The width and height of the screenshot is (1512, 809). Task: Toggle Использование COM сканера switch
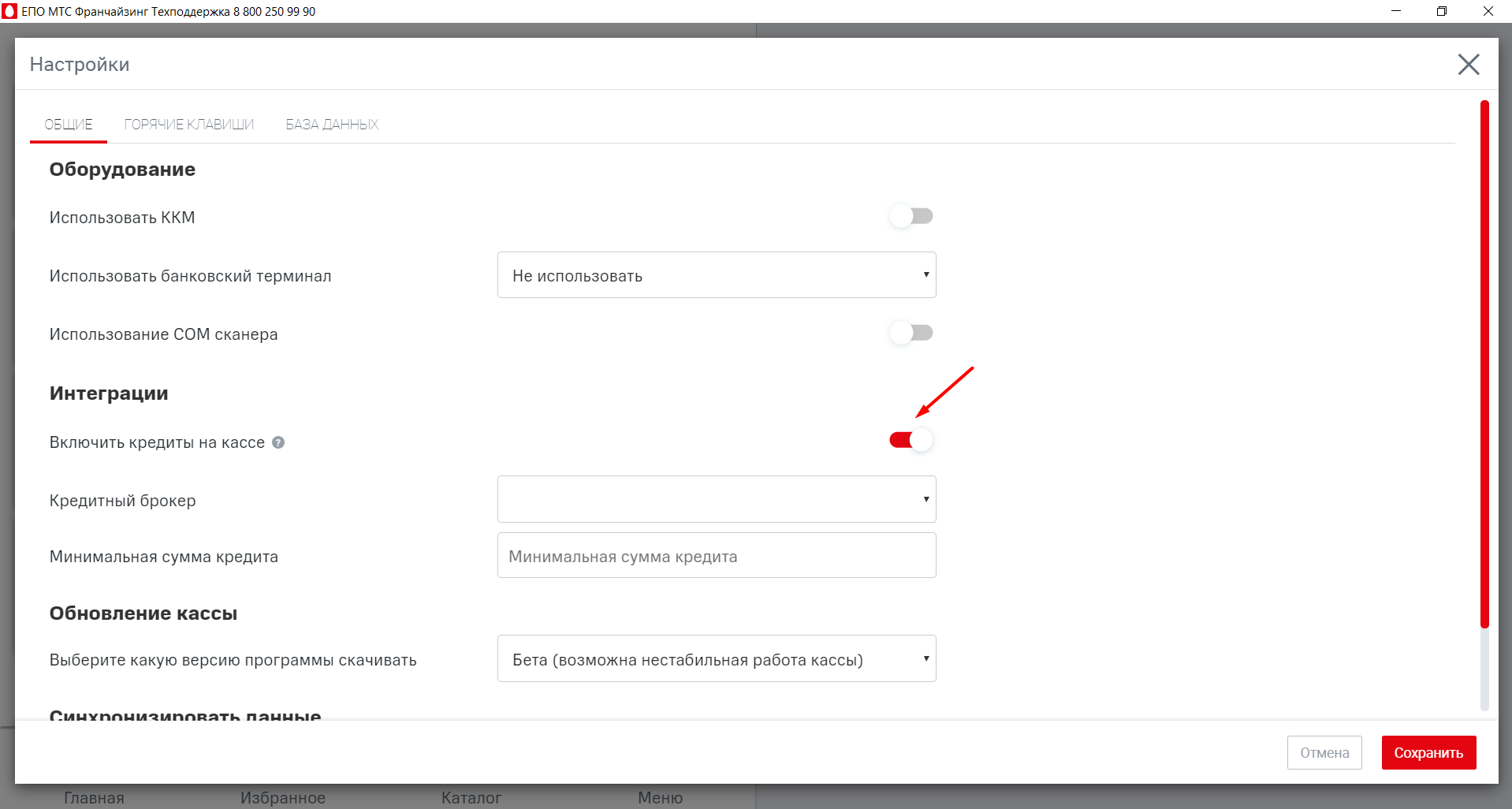pos(911,333)
